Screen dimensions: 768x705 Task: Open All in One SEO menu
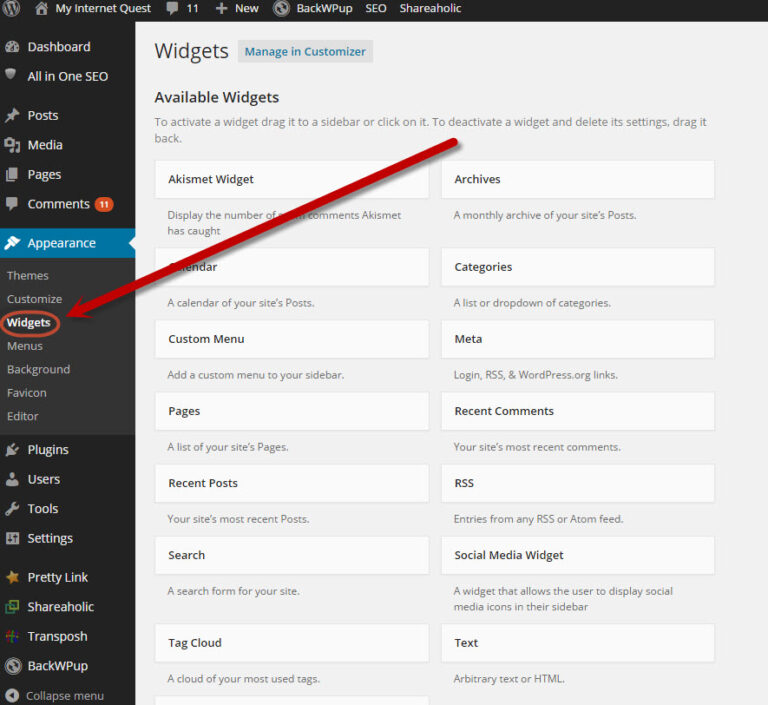coord(68,76)
